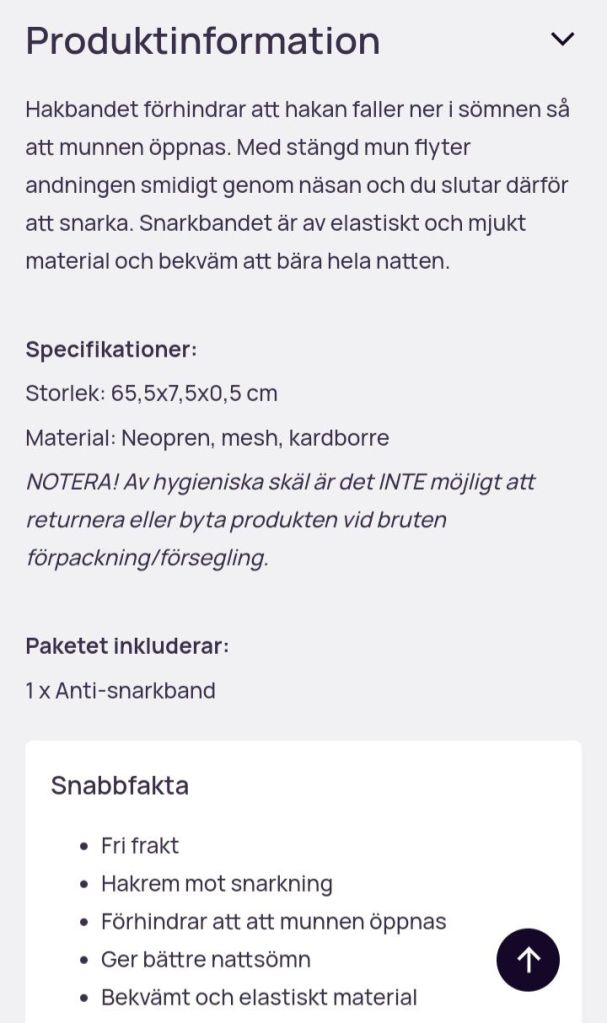Tap the Snabbfakta card heading
The image size is (607, 1023).
click(x=120, y=786)
